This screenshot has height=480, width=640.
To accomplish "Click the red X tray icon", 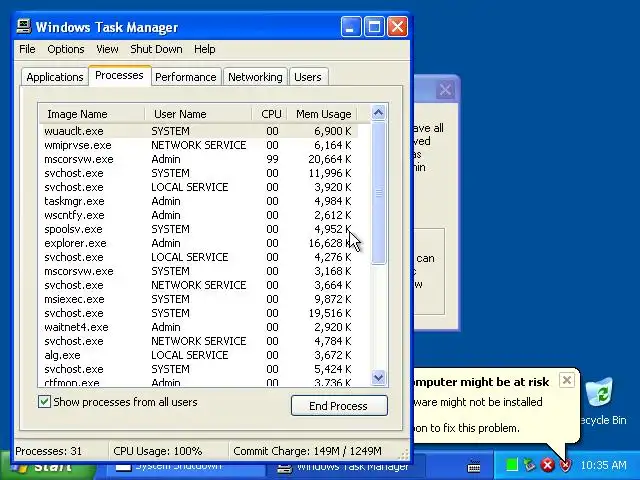I will 547,465.
